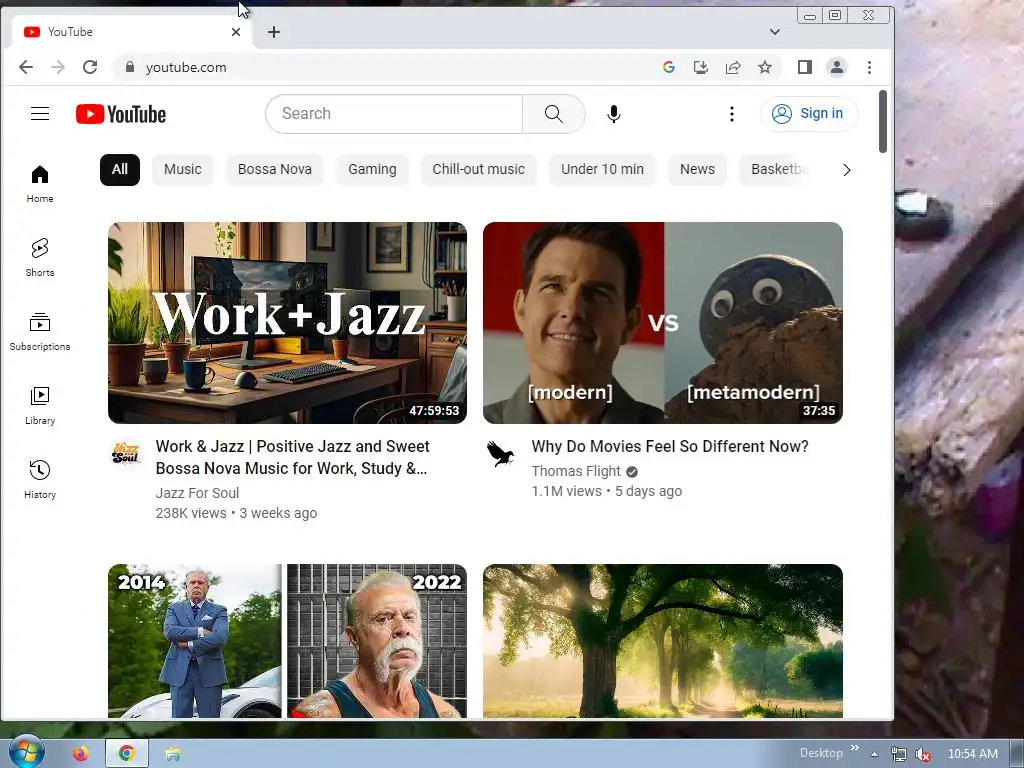Open network tray icon

click(899, 754)
